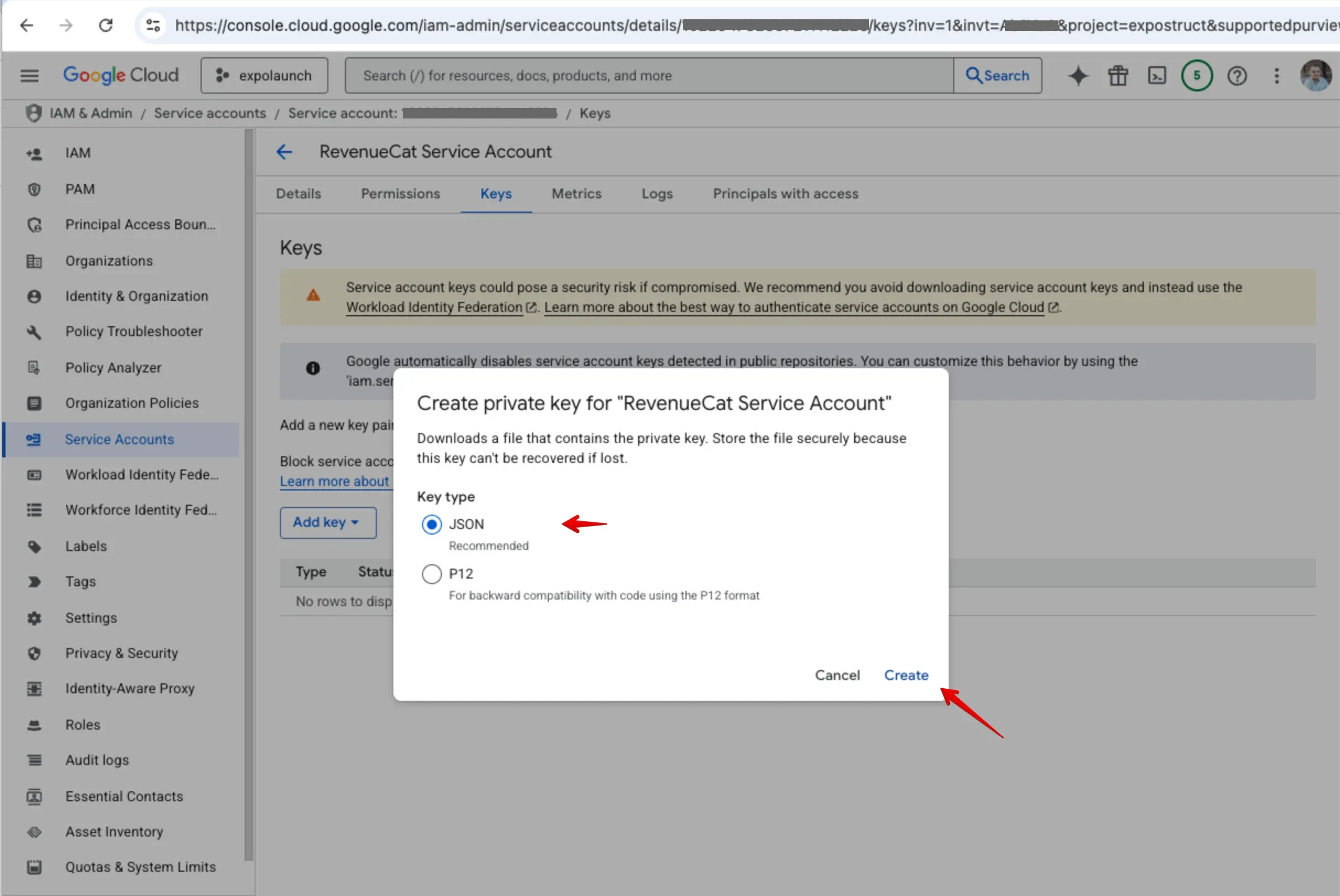1340x896 pixels.
Task: Go back with the browser back arrow
Action: (26, 25)
